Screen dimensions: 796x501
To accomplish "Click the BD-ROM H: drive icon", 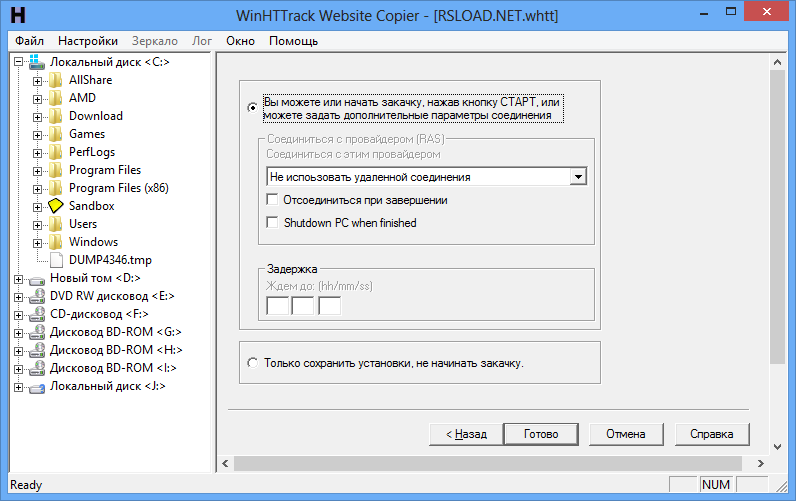I will [x=37, y=350].
